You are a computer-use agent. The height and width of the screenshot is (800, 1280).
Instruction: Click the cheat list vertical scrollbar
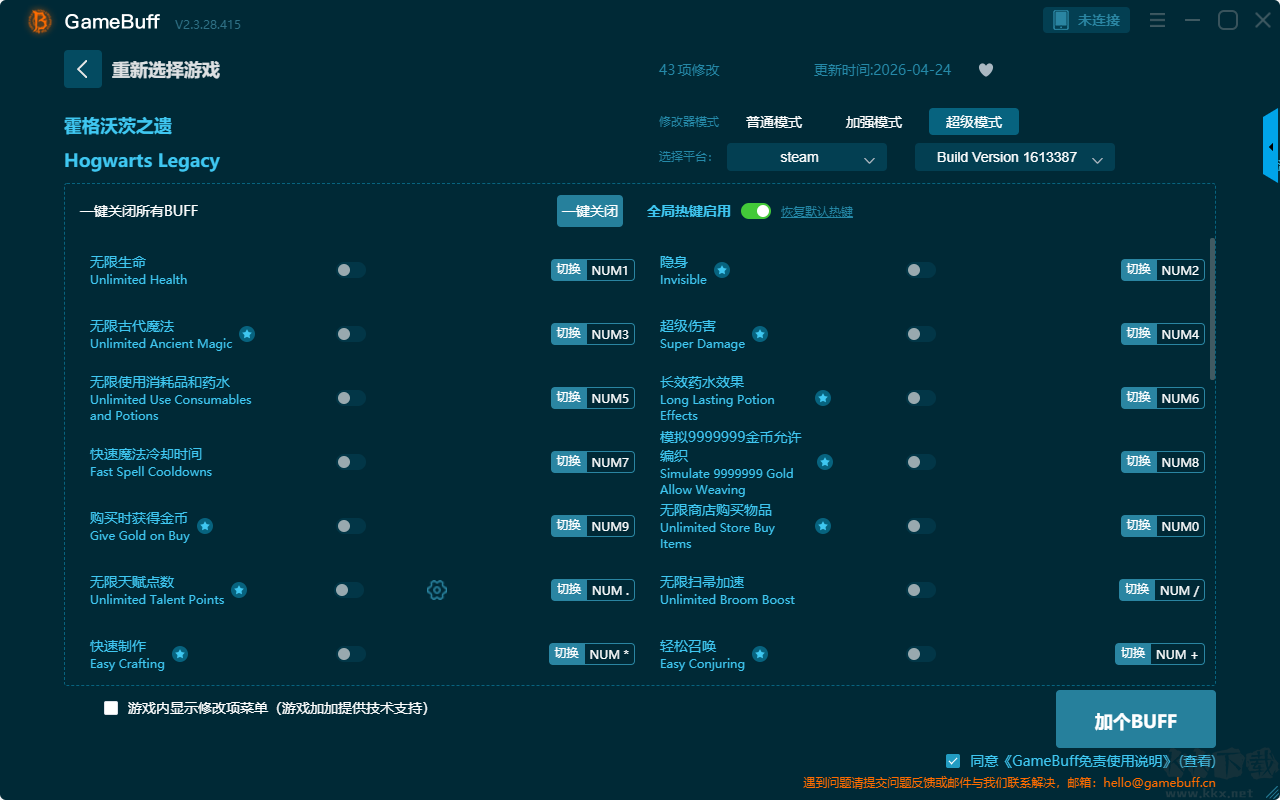[1213, 309]
